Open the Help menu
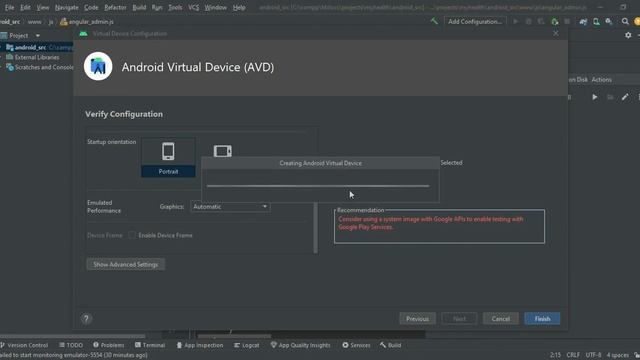Viewport: 640px width, 360px height. 239,7
